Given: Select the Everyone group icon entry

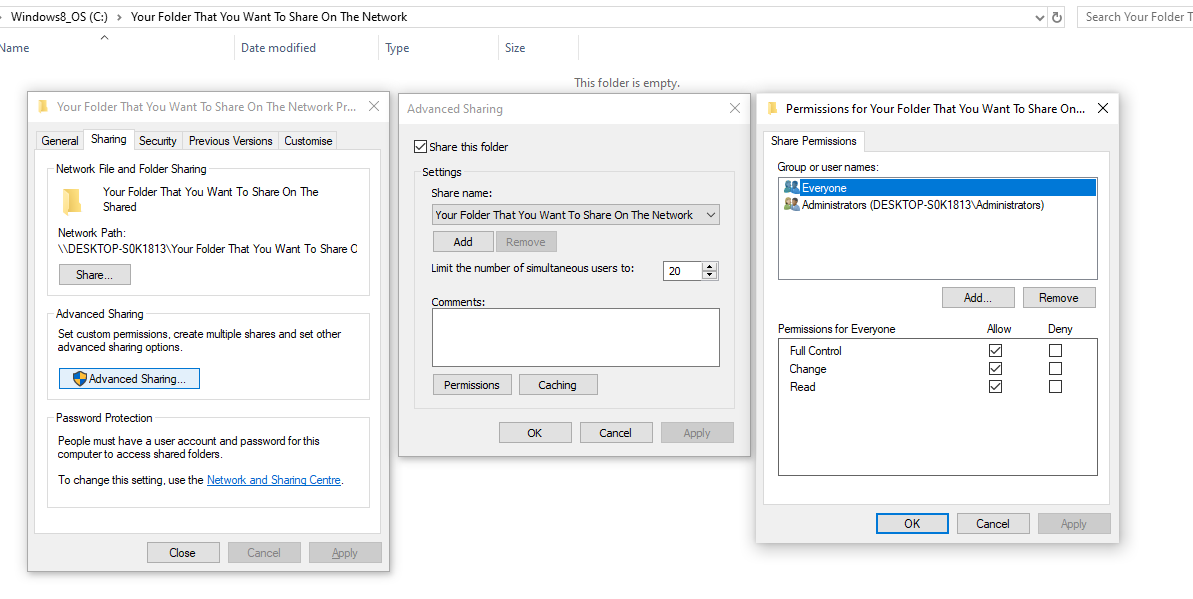Looking at the screenshot, I should [x=791, y=187].
